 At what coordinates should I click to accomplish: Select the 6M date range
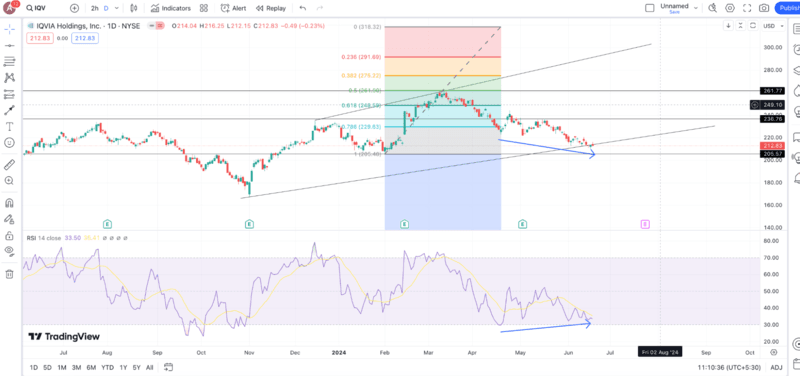91,367
